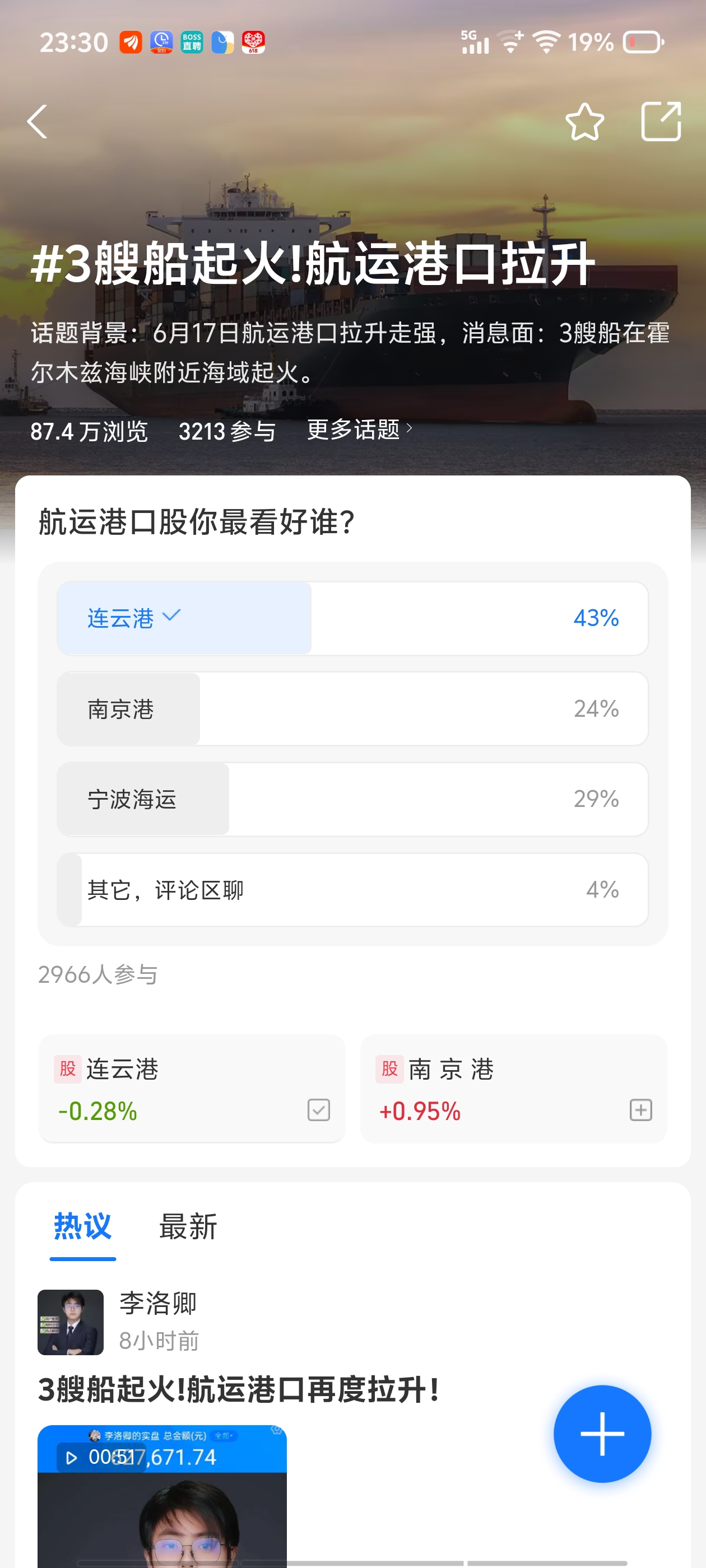Toggle 连云港 watchlist checkmark box

[x=319, y=1110]
